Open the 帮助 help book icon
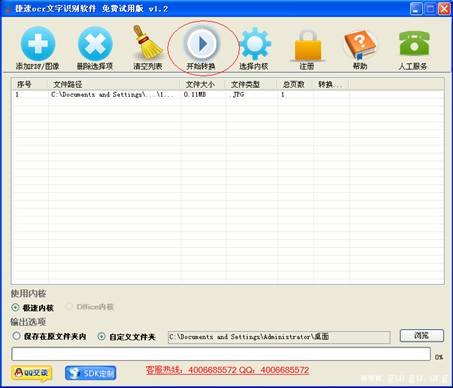 coord(360,44)
